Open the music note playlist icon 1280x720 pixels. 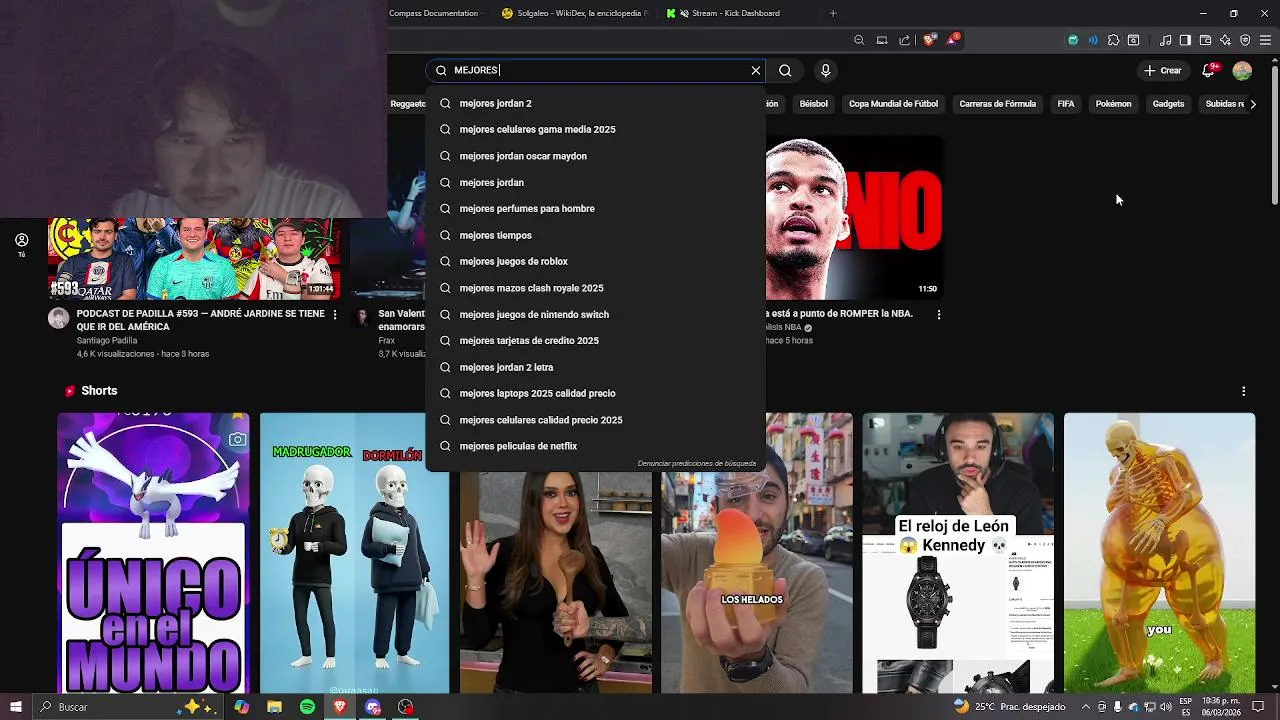click(1165, 40)
